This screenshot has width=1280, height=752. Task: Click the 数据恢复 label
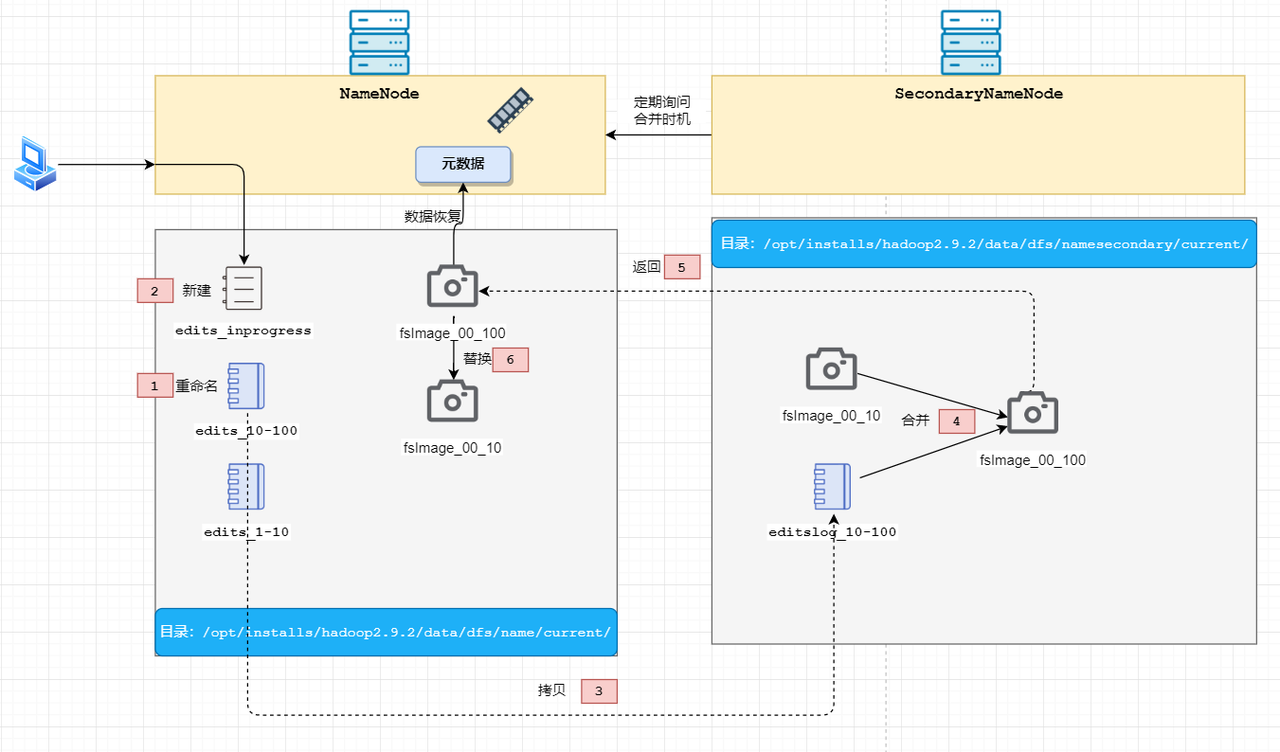pyautogui.click(x=432, y=216)
